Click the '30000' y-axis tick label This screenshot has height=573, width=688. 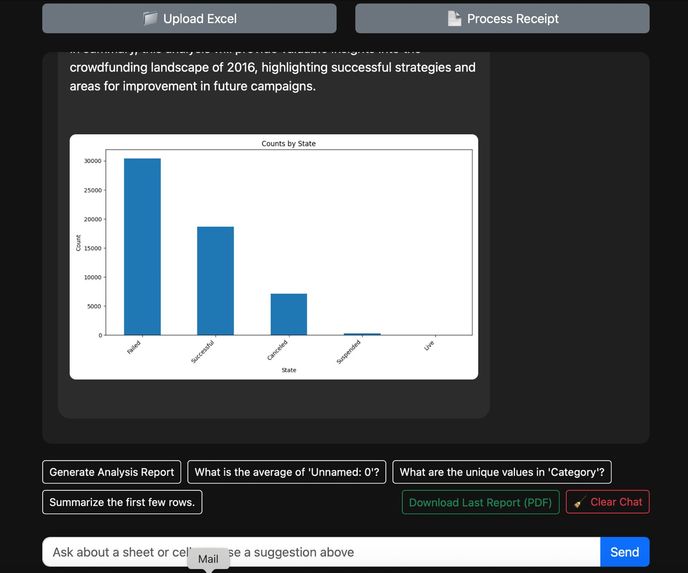(x=93, y=161)
